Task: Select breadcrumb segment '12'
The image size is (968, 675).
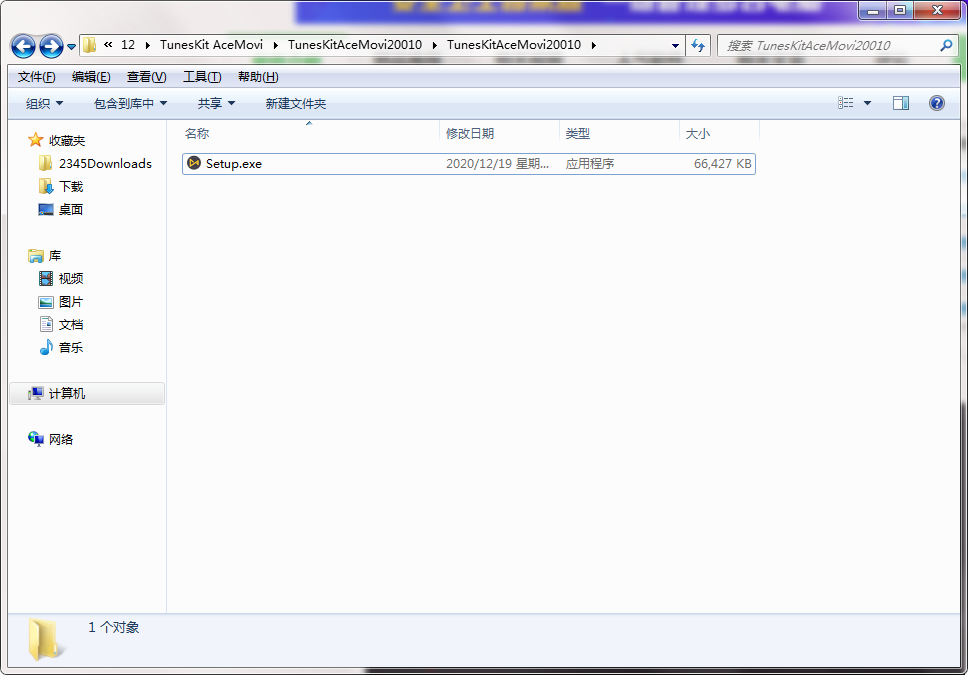Action: (x=128, y=44)
